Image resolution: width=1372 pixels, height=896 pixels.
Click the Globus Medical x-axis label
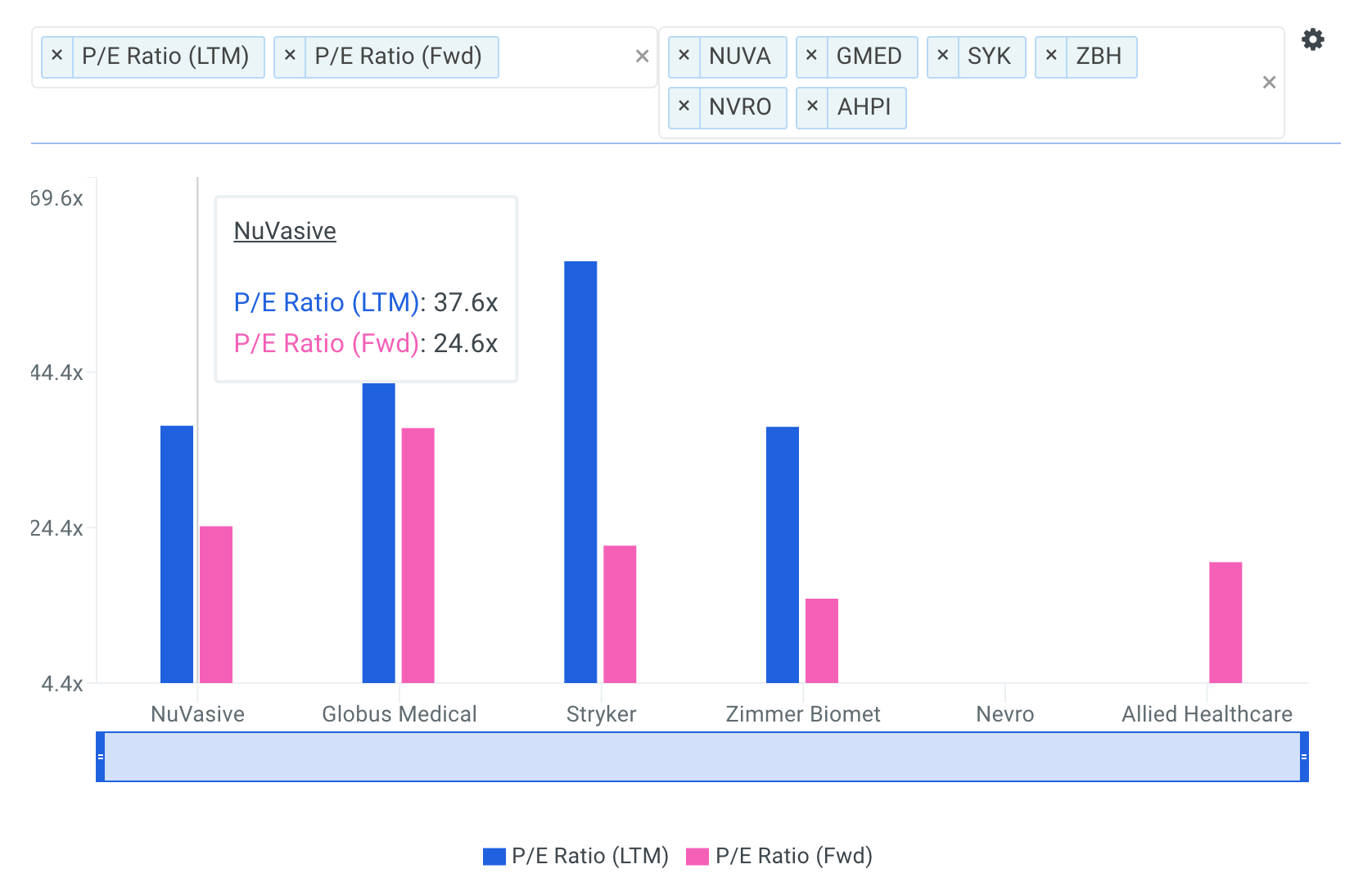tap(399, 714)
